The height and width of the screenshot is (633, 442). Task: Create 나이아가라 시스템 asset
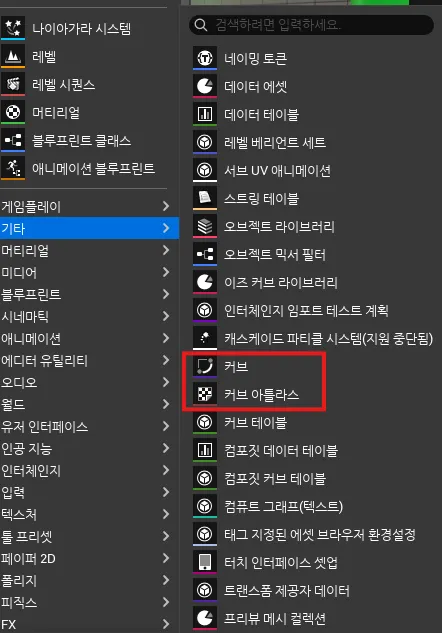(82, 28)
